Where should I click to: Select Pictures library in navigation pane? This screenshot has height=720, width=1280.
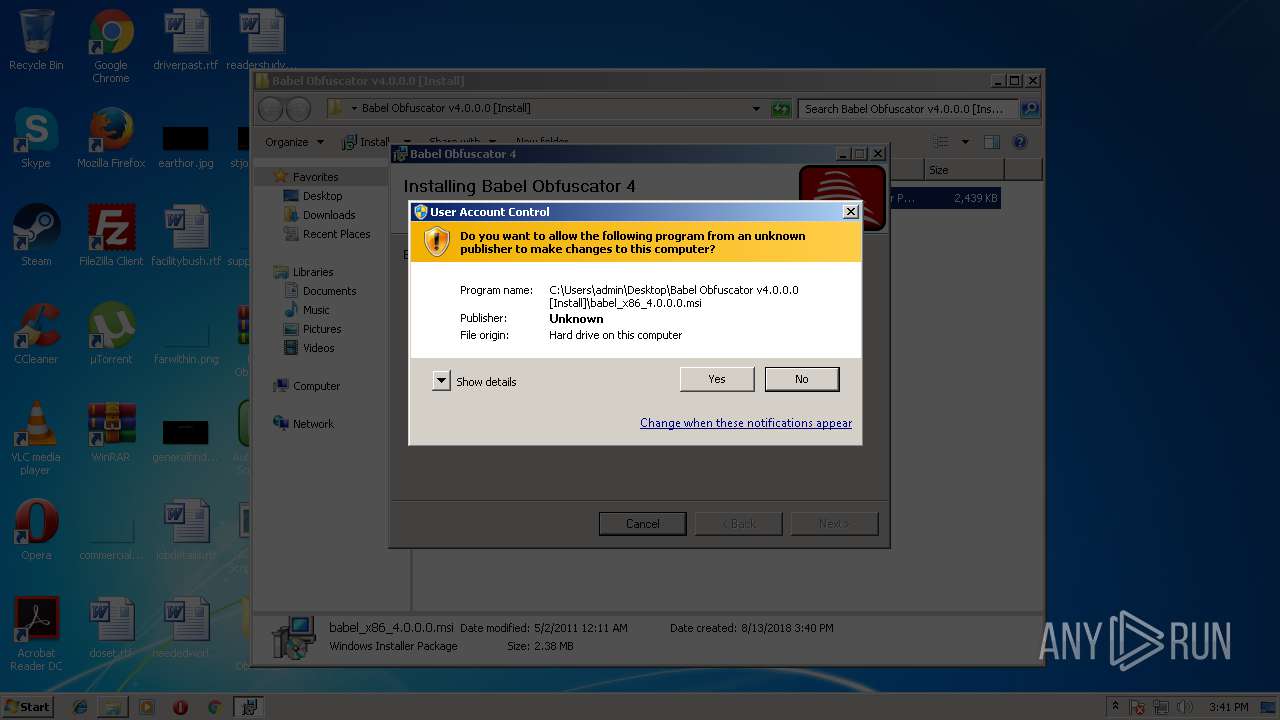(x=322, y=329)
